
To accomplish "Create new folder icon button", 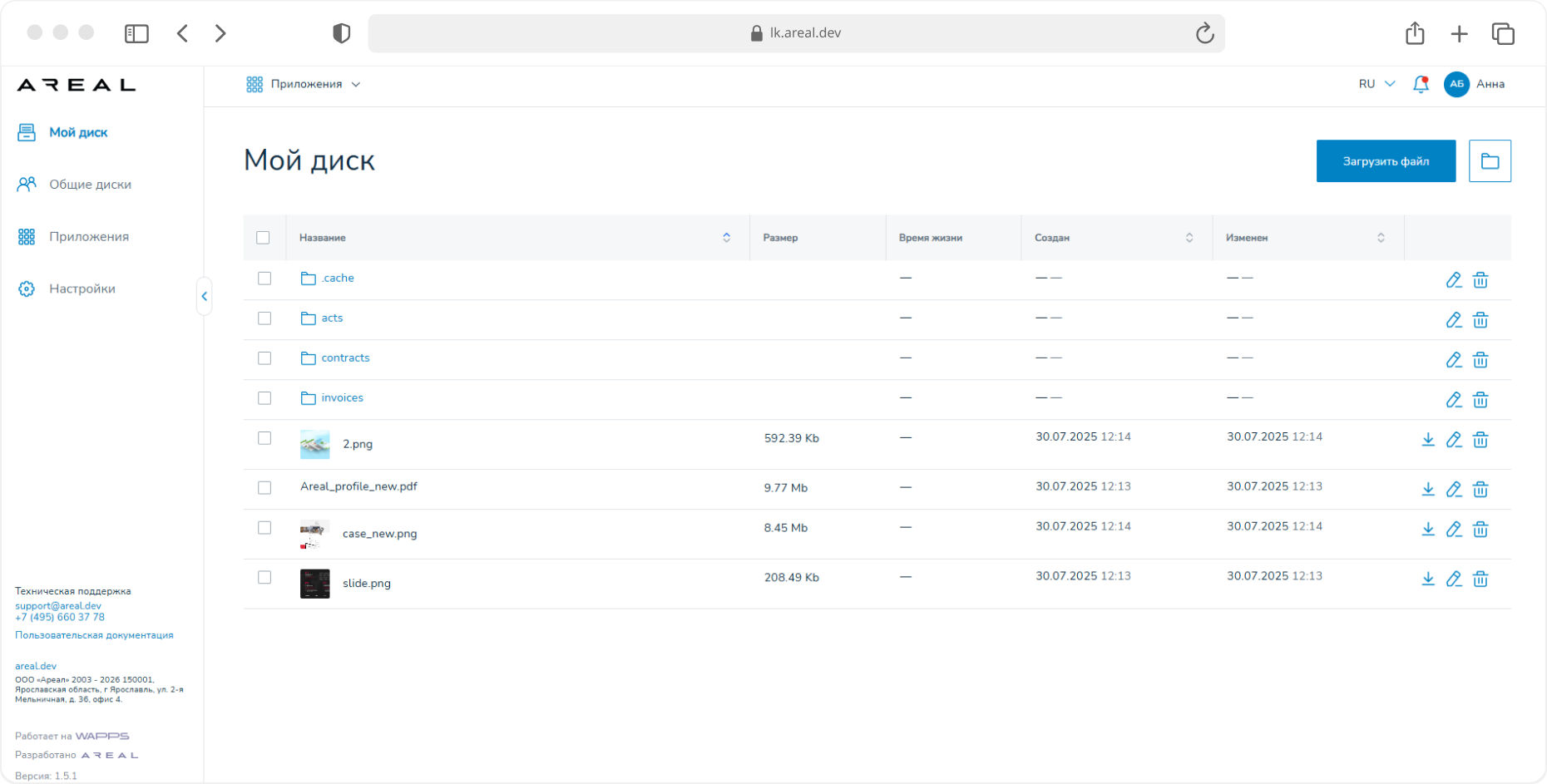I will tap(1490, 161).
